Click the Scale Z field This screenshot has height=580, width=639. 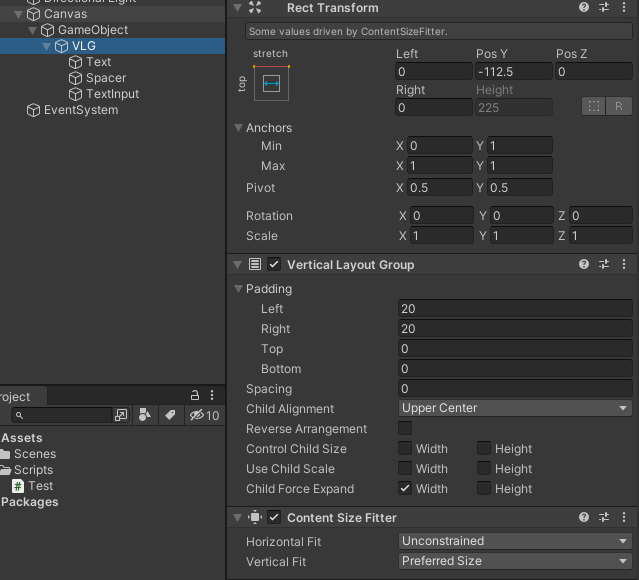601,236
